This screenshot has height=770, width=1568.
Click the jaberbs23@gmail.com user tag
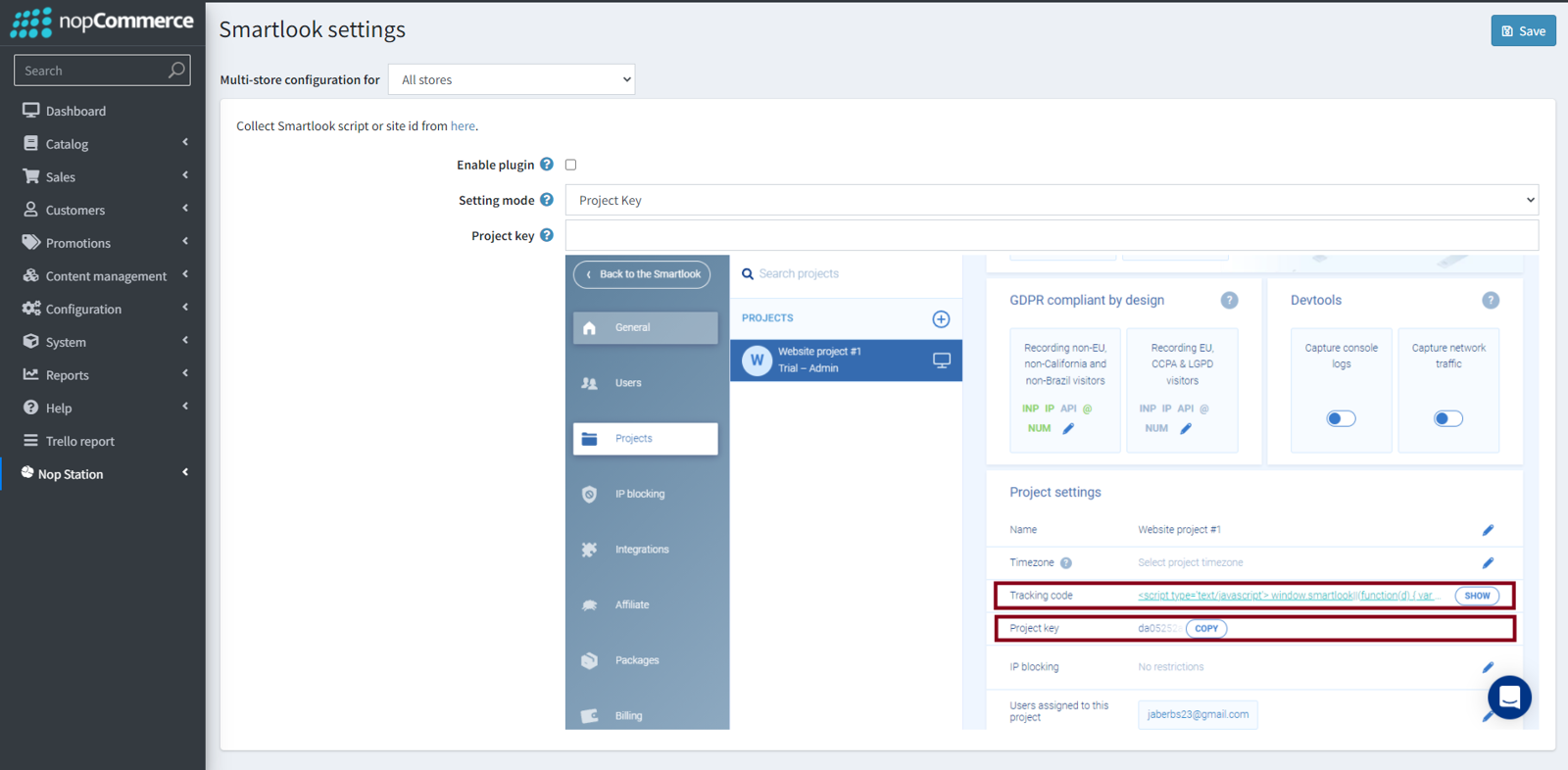coord(1198,715)
